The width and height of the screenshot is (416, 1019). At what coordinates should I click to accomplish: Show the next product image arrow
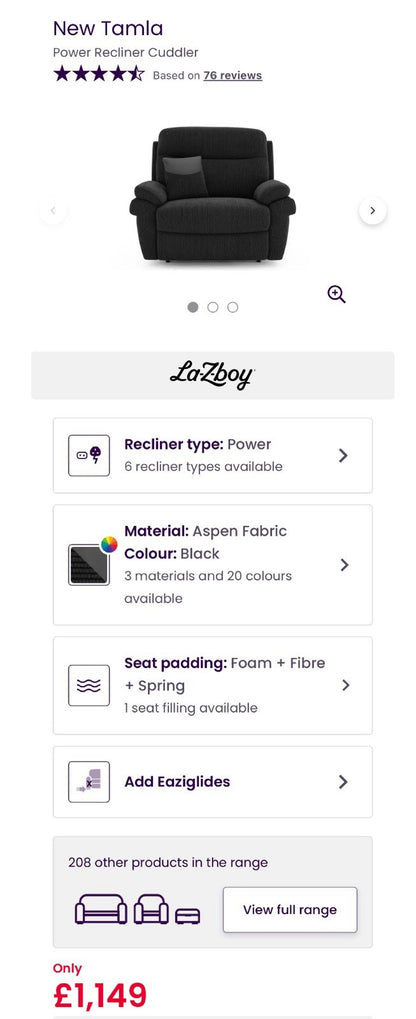[372, 211]
